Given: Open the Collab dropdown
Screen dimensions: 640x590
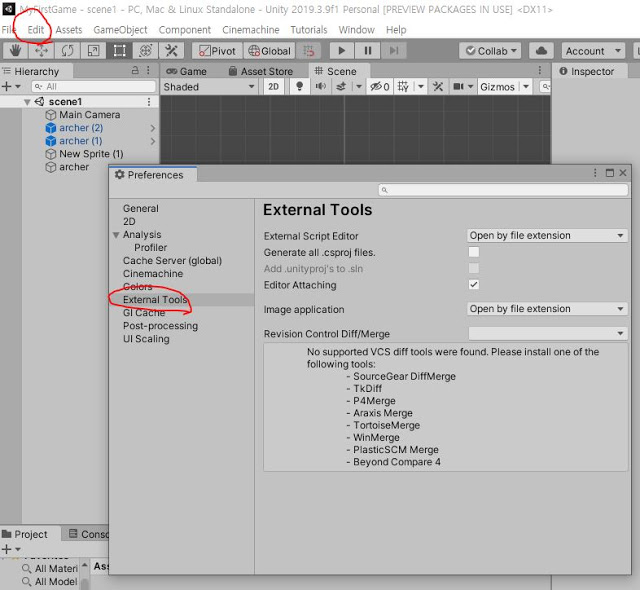Looking at the screenshot, I should coord(490,51).
